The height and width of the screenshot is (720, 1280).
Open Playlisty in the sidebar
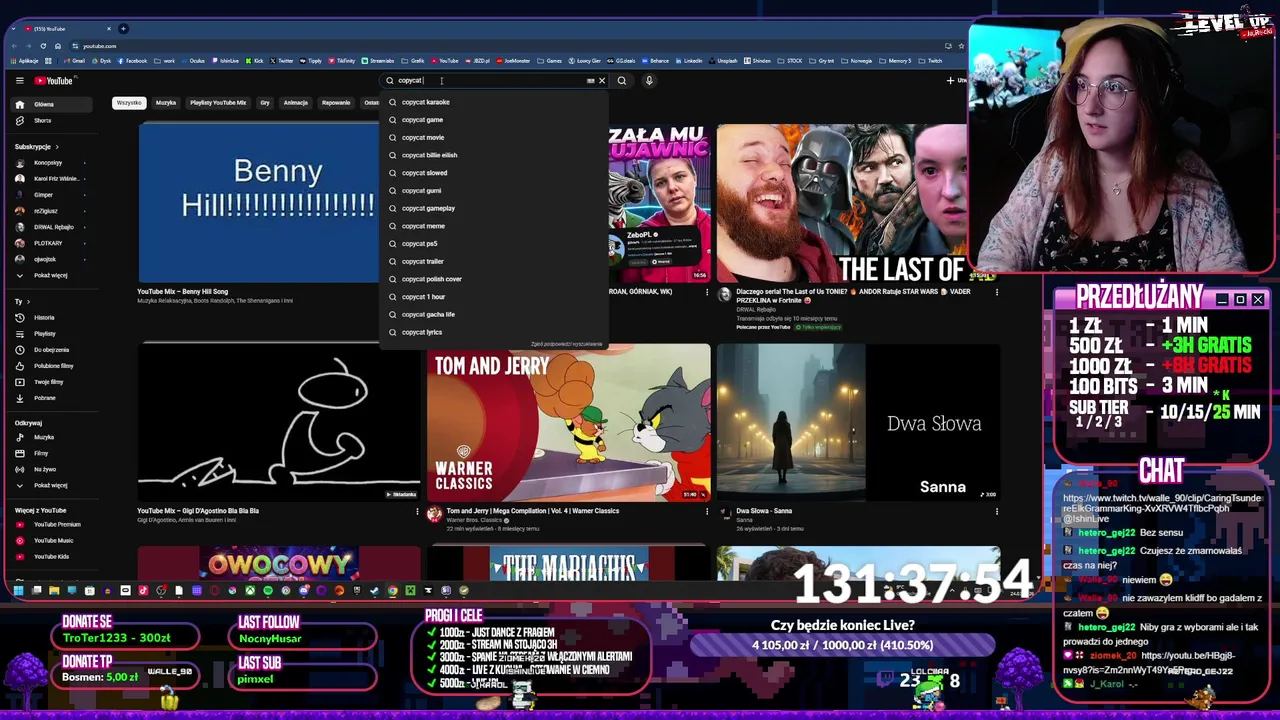tap(50, 334)
